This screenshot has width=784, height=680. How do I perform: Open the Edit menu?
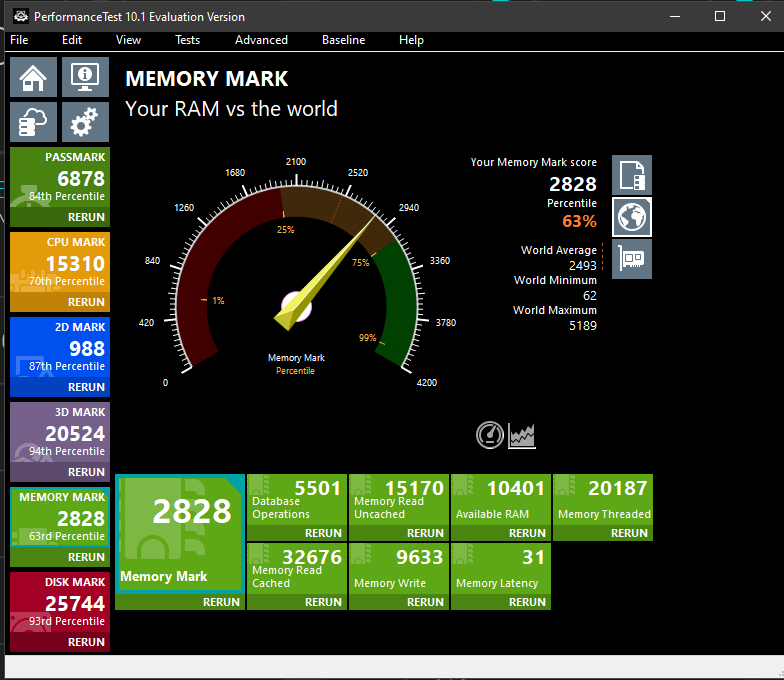pyautogui.click(x=72, y=40)
